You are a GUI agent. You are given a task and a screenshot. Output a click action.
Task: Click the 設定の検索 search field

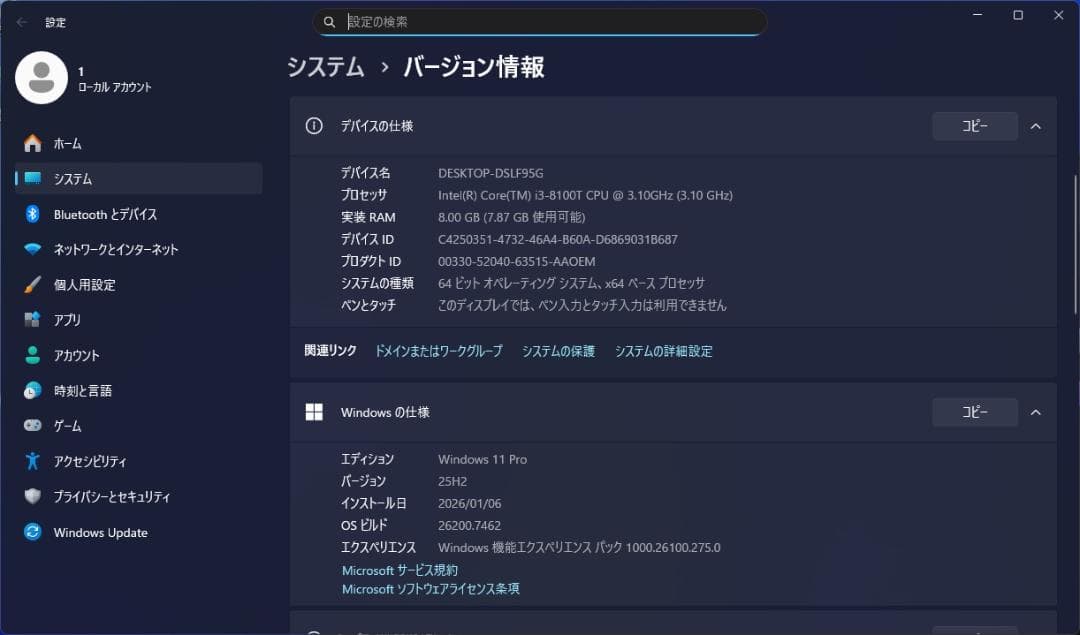coord(540,21)
